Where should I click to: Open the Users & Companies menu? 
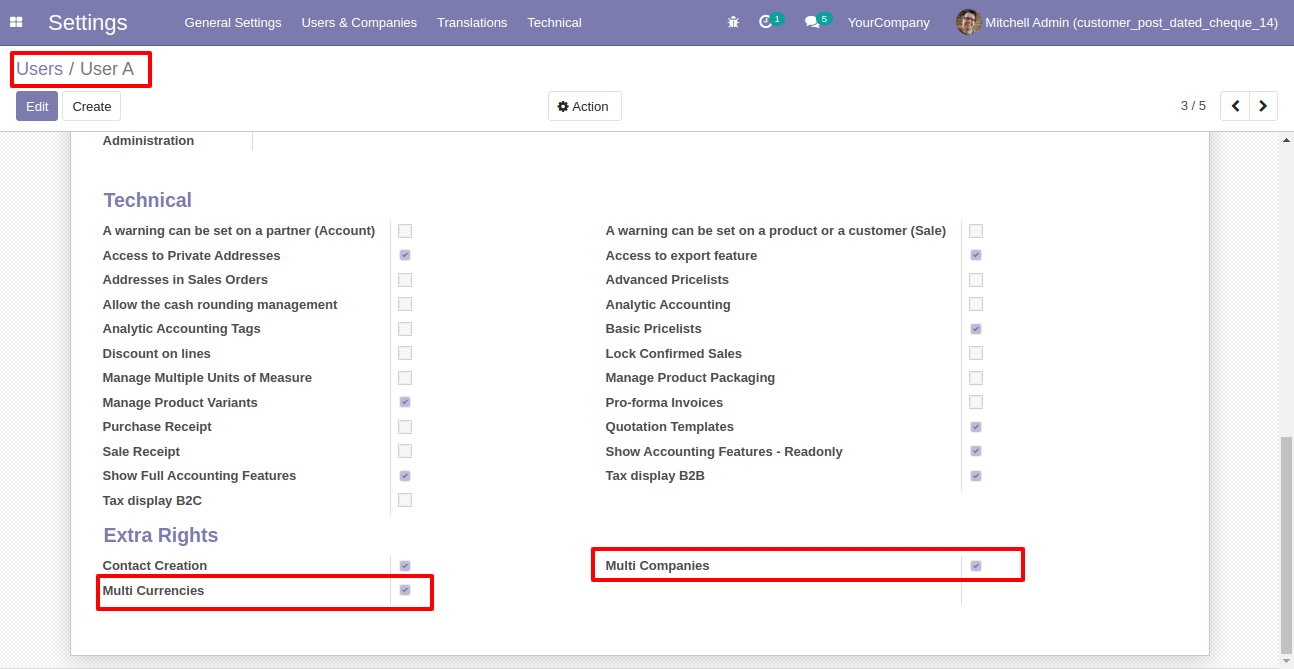(x=359, y=22)
